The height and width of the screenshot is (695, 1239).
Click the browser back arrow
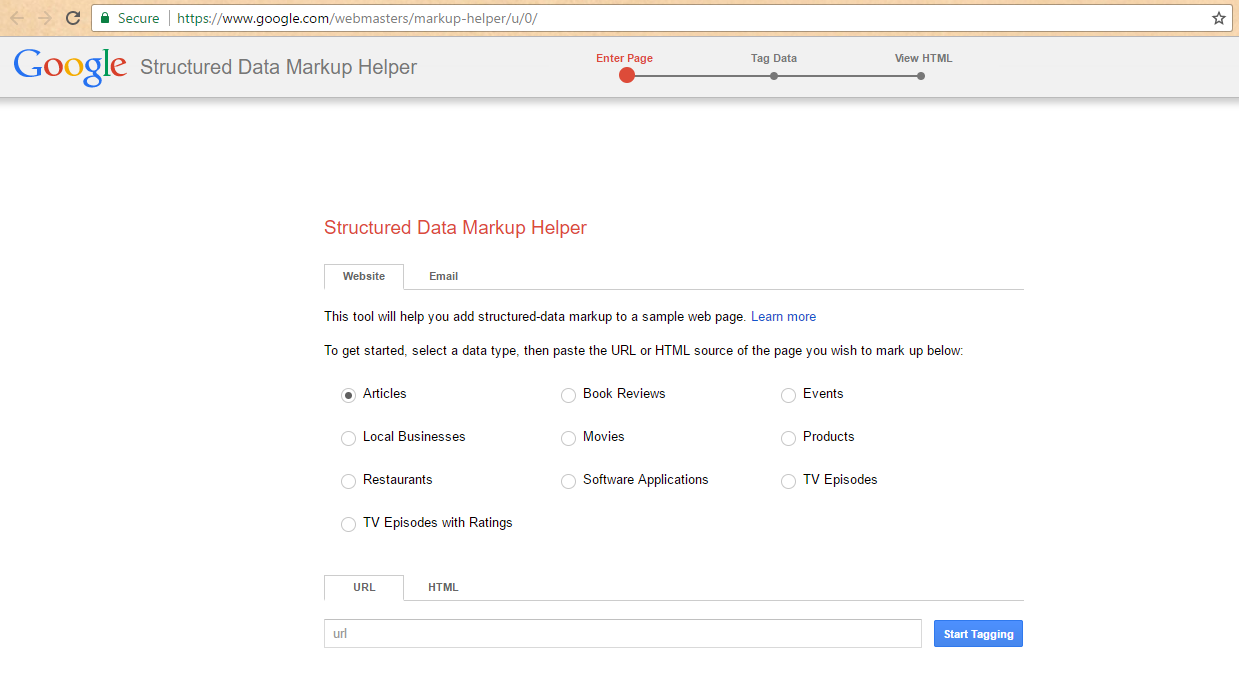tap(17, 18)
